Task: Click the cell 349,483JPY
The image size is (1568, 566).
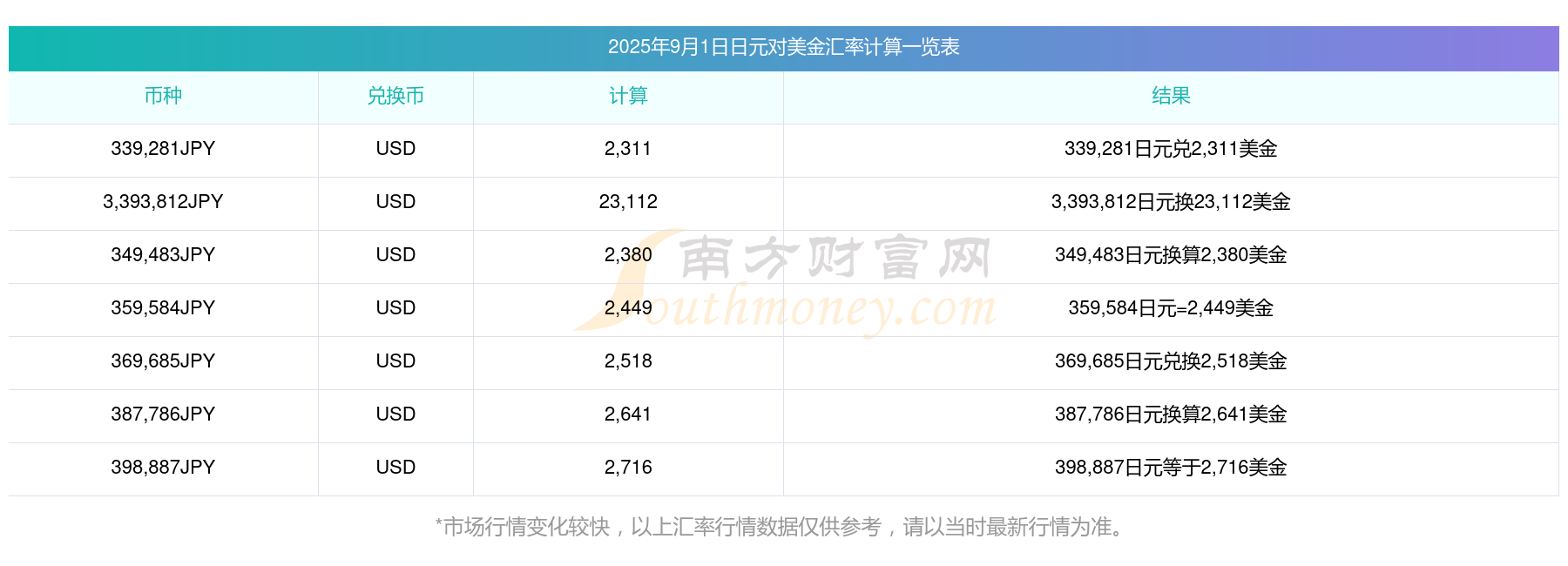Action: pos(163,255)
